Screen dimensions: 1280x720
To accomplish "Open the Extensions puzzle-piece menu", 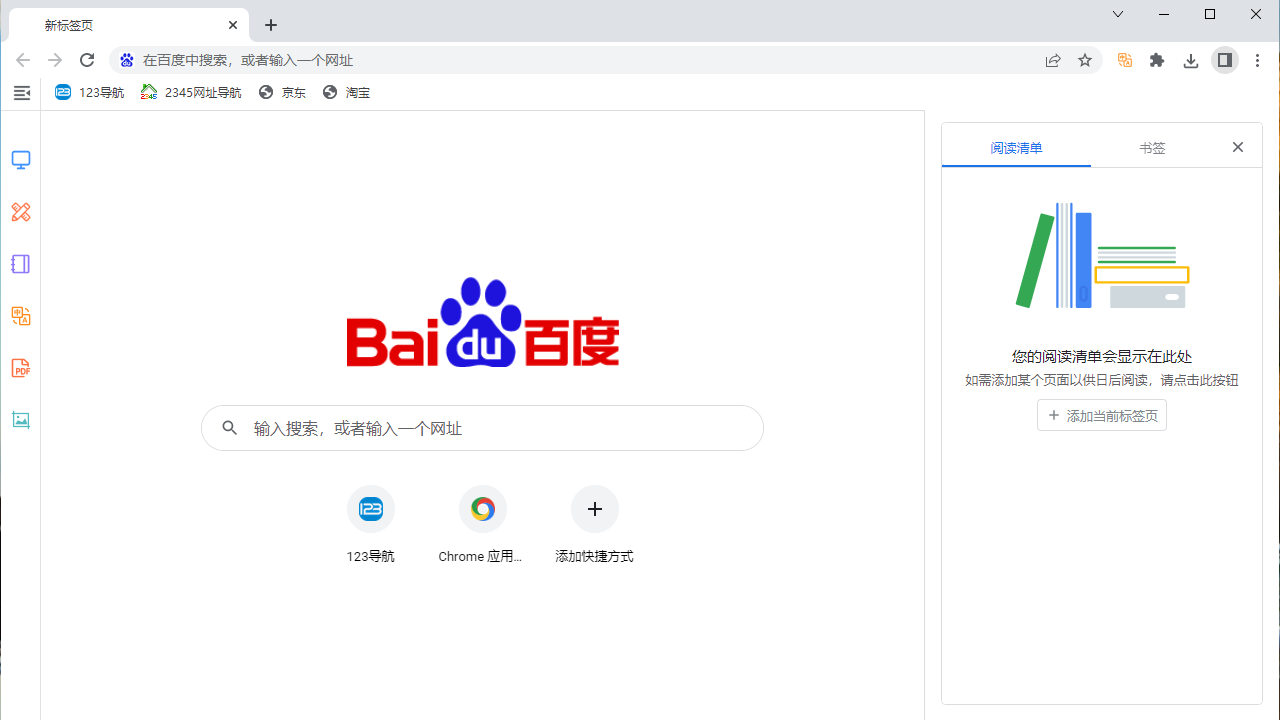I will pos(1157,60).
